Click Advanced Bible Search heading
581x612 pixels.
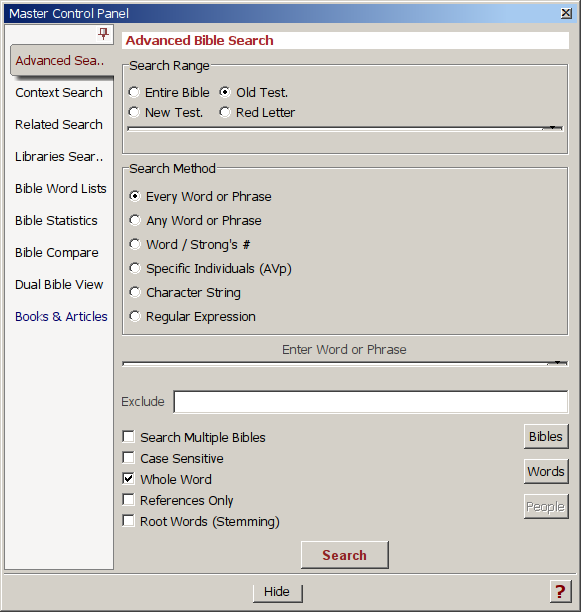[199, 40]
